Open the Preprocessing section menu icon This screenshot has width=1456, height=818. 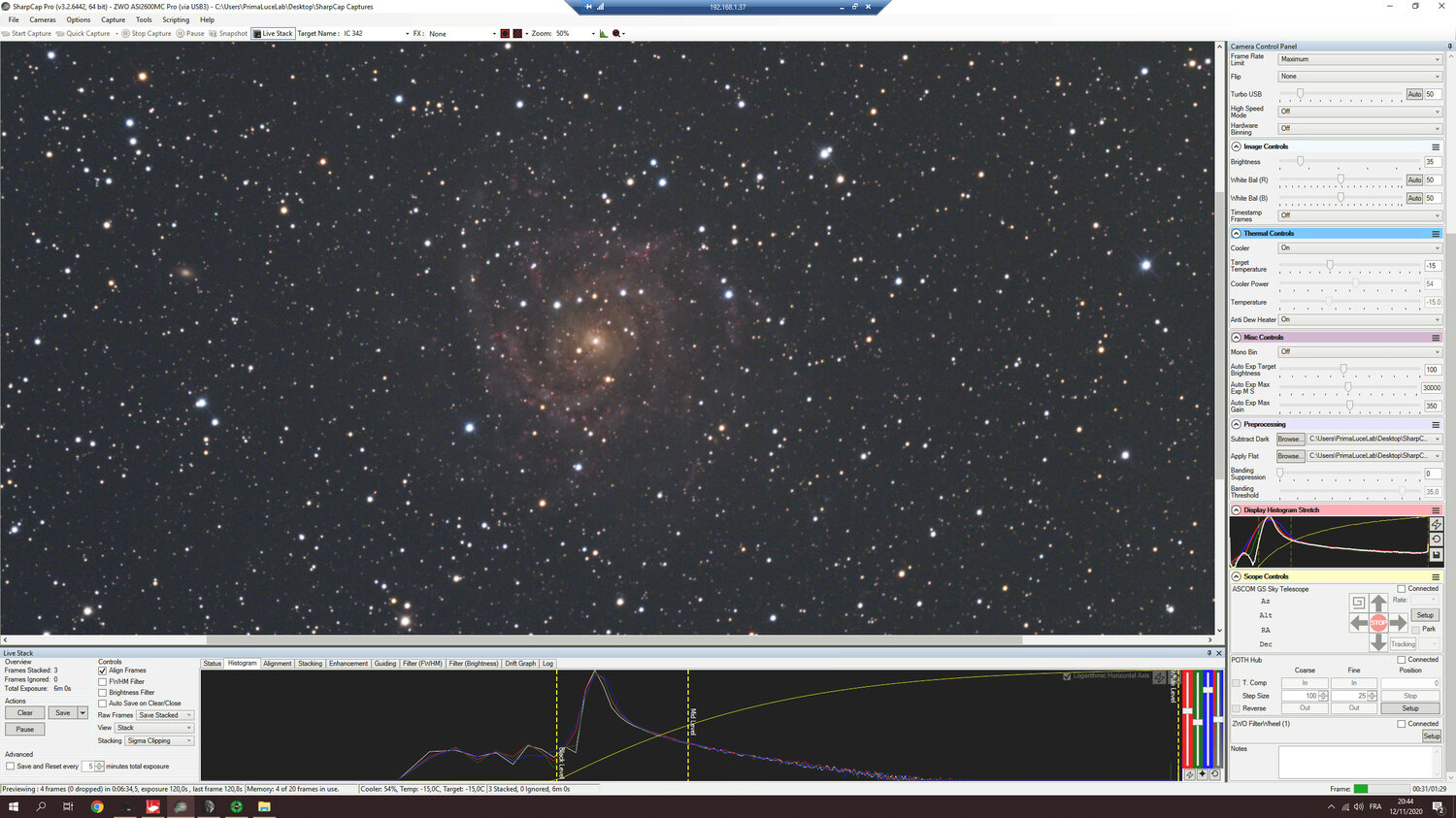click(x=1436, y=424)
